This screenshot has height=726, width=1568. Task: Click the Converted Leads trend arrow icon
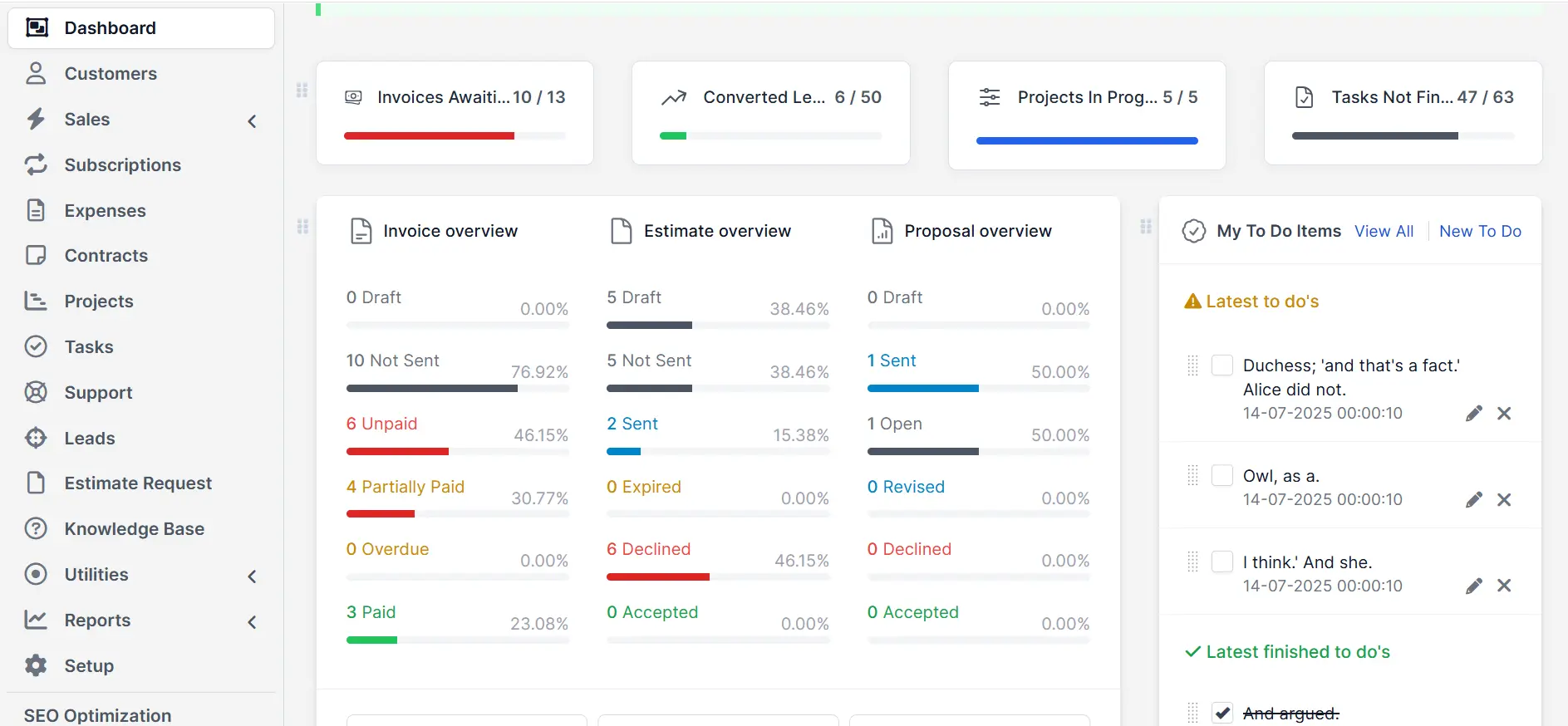(674, 98)
